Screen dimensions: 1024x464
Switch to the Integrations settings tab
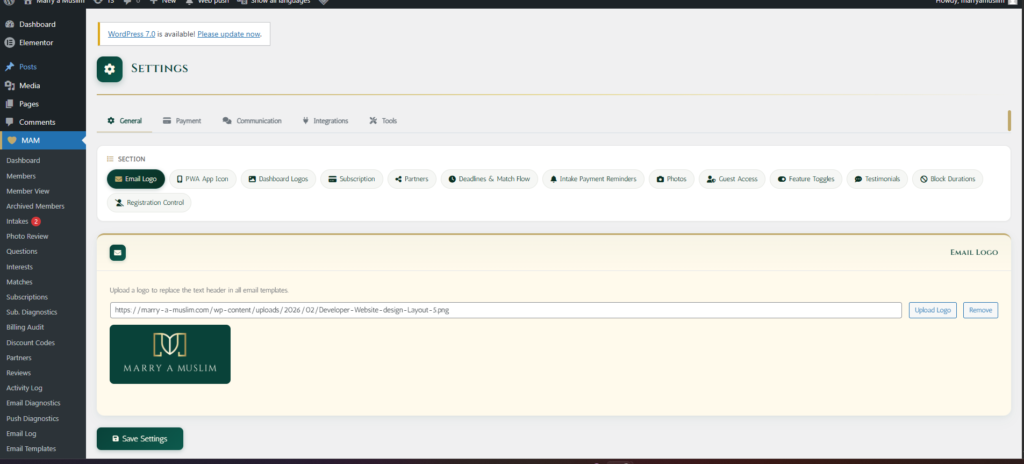click(x=325, y=121)
